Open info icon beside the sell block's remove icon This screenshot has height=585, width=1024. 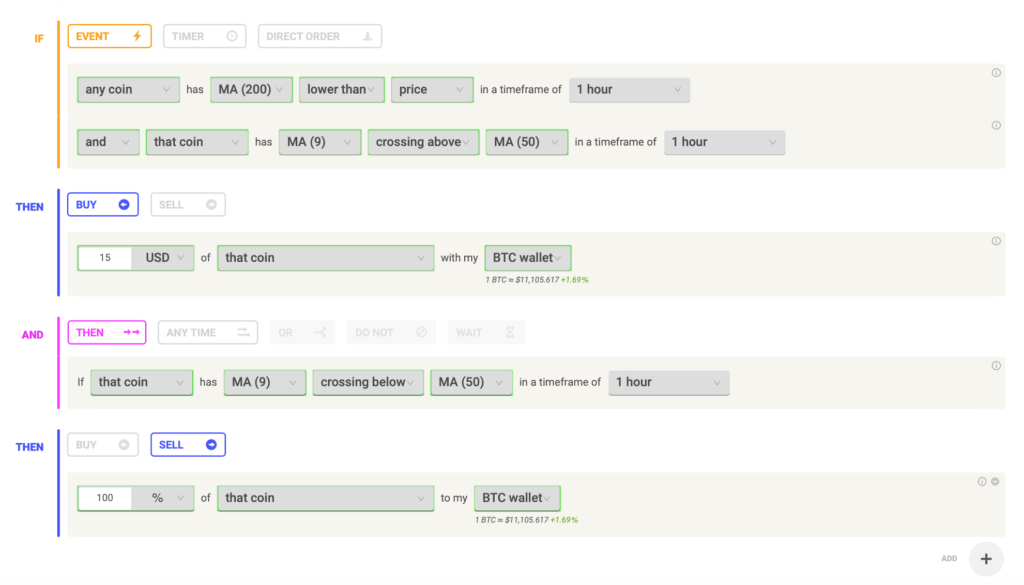click(x=982, y=481)
